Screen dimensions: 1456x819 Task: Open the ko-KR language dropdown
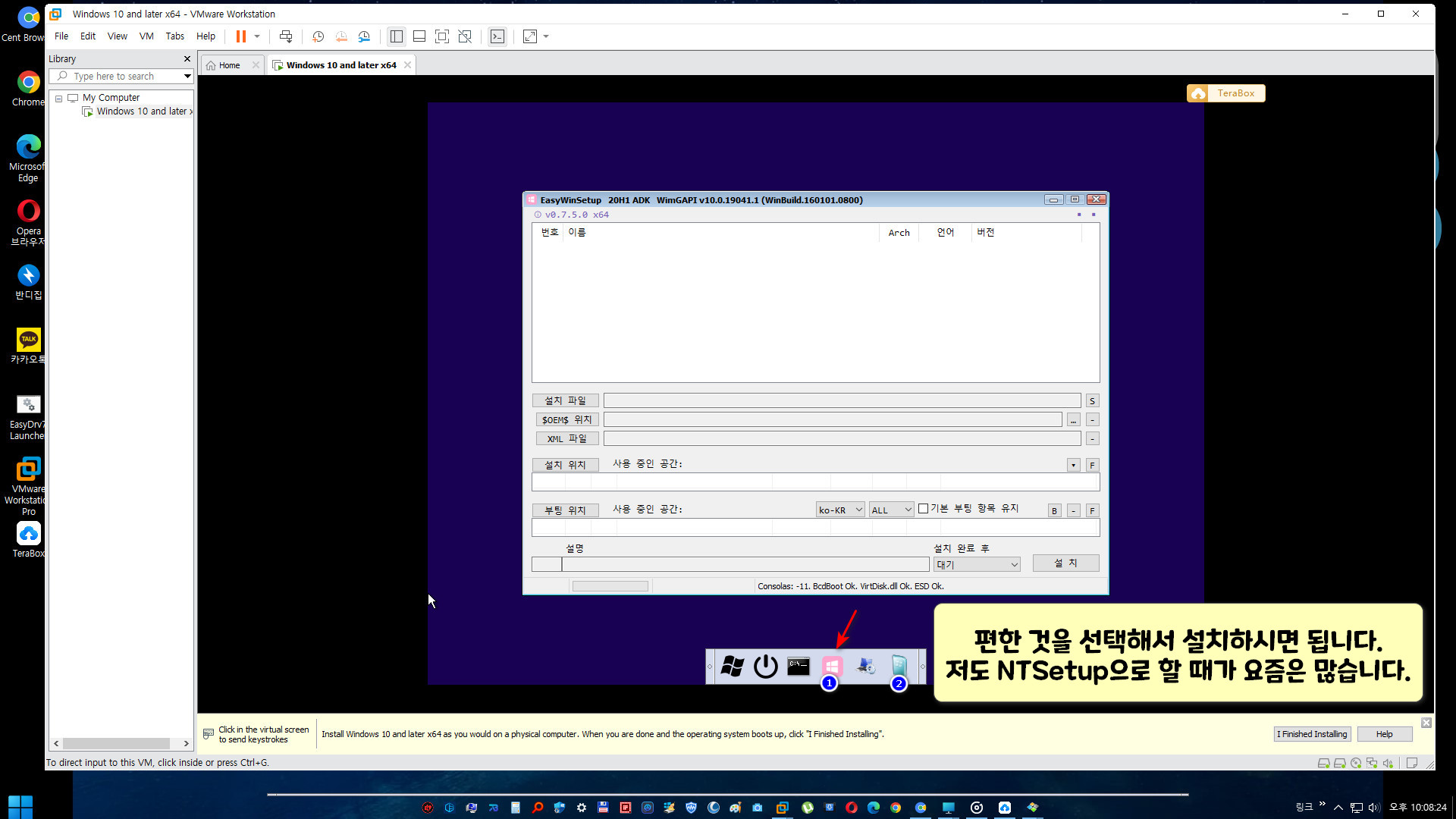pos(840,510)
